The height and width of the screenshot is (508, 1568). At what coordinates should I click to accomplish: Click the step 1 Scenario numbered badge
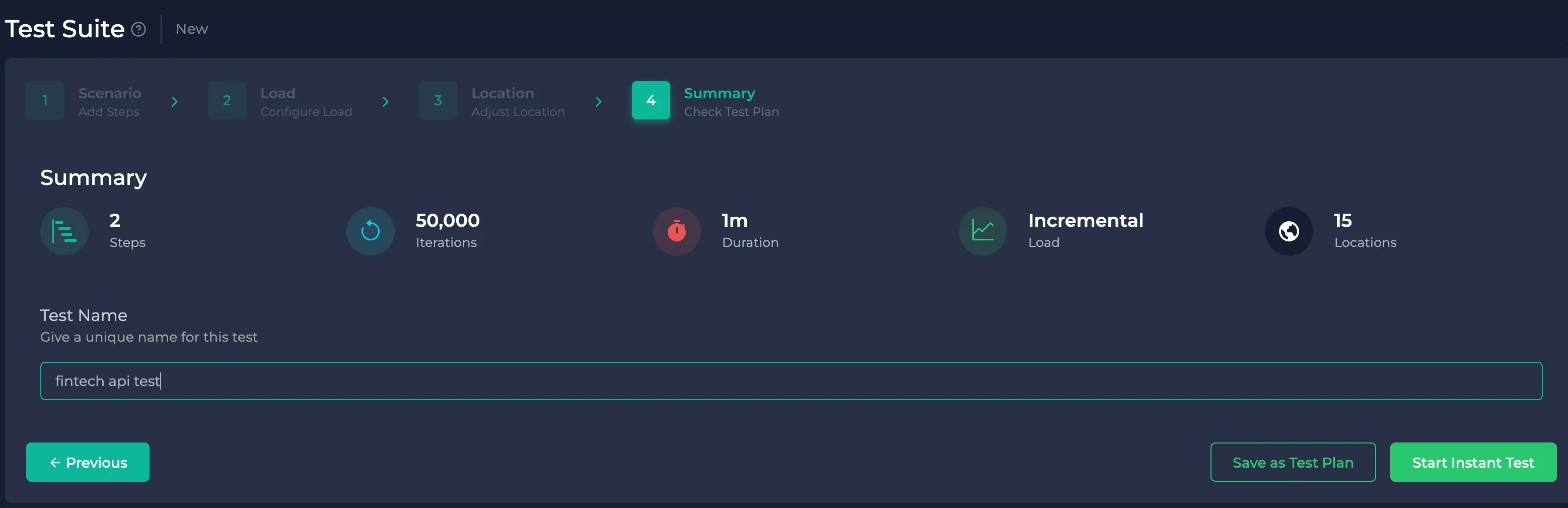point(44,100)
